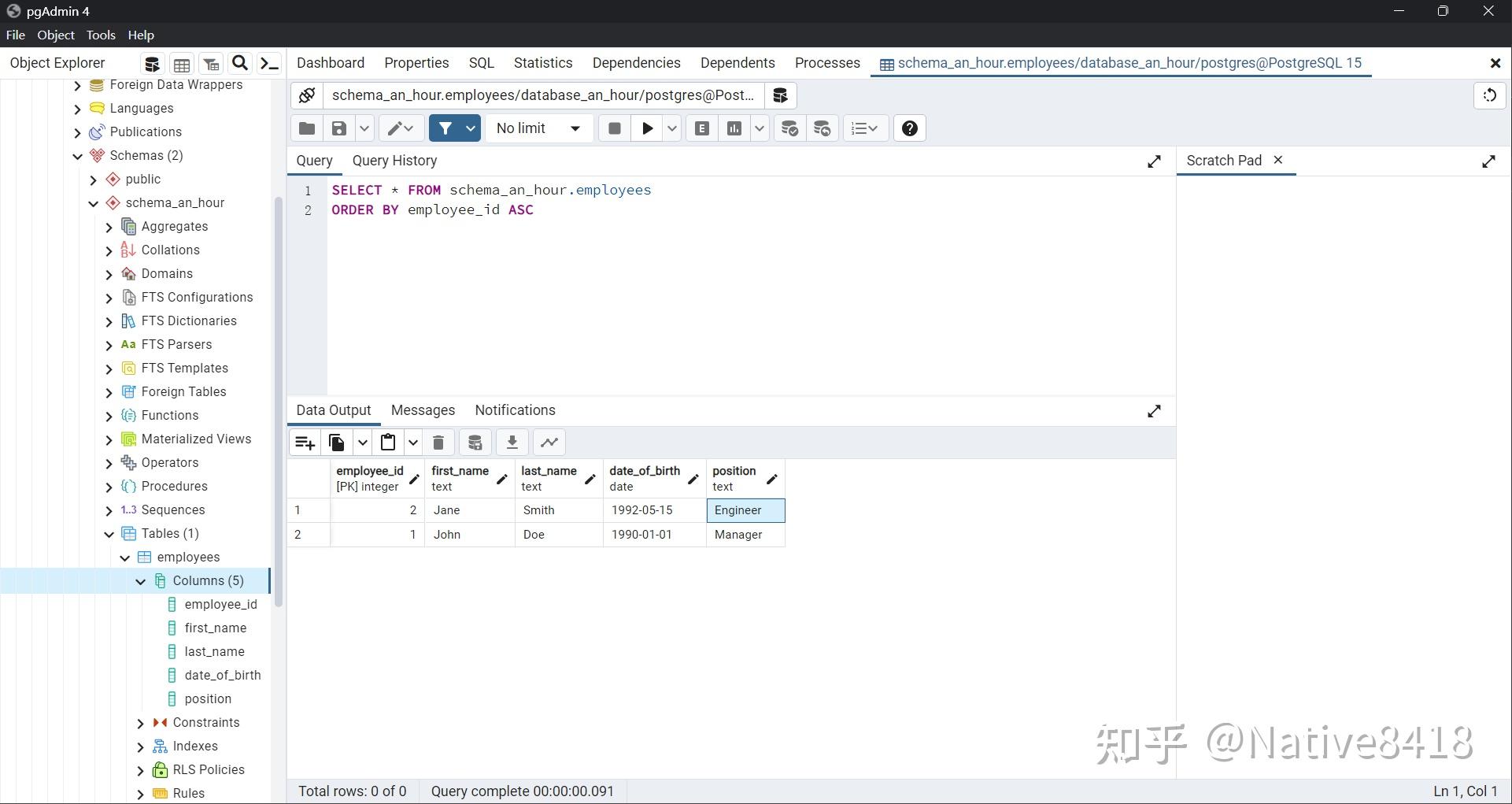Save data changes icon in Data Output

click(x=475, y=443)
